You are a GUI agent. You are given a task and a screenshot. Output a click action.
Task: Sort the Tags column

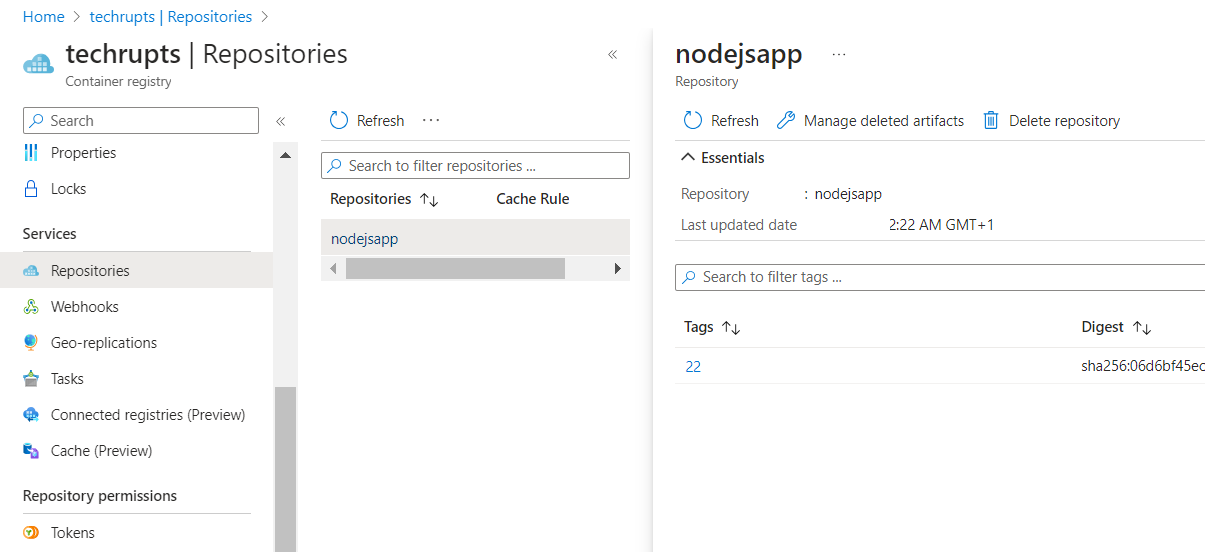730,327
